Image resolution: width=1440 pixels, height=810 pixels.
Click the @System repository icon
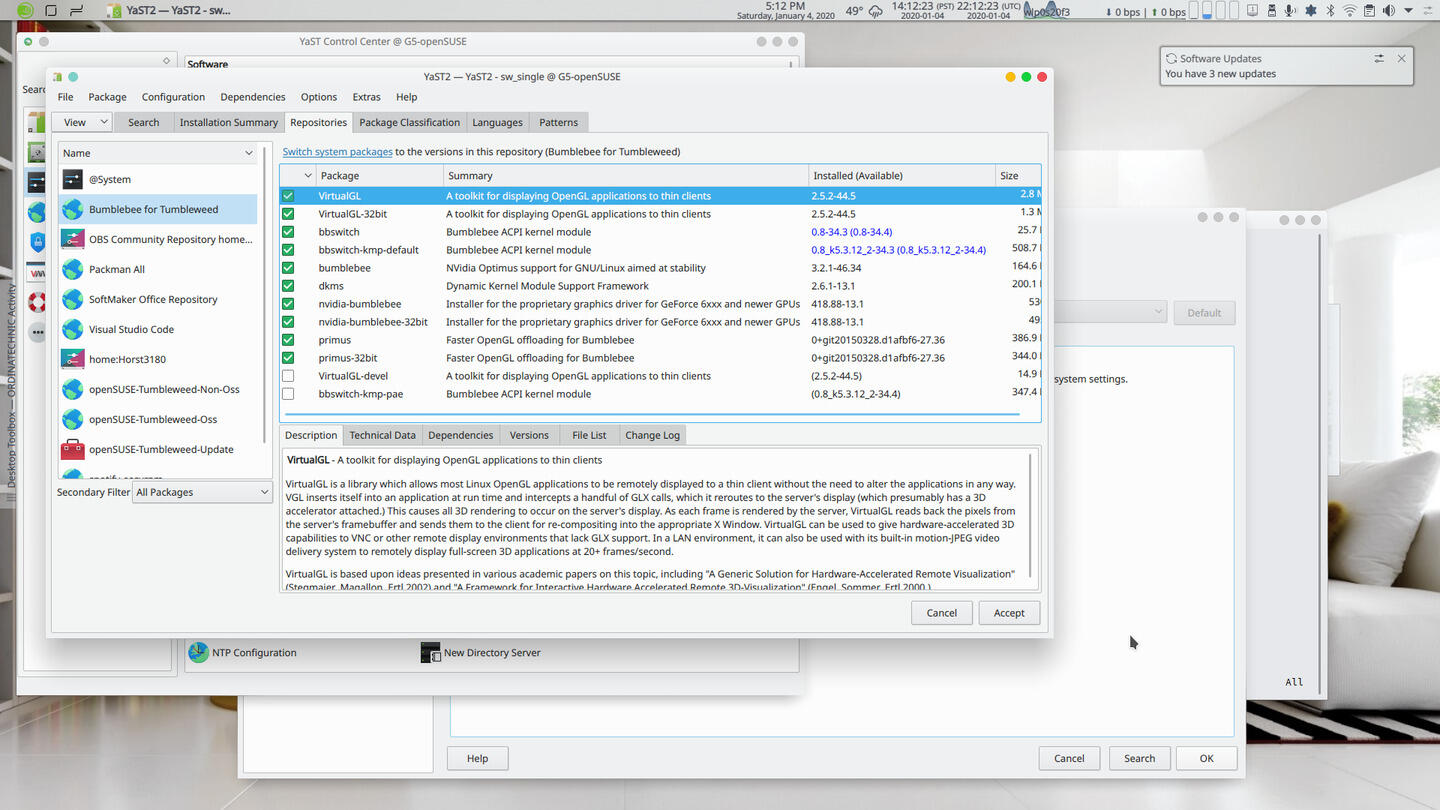pos(72,179)
